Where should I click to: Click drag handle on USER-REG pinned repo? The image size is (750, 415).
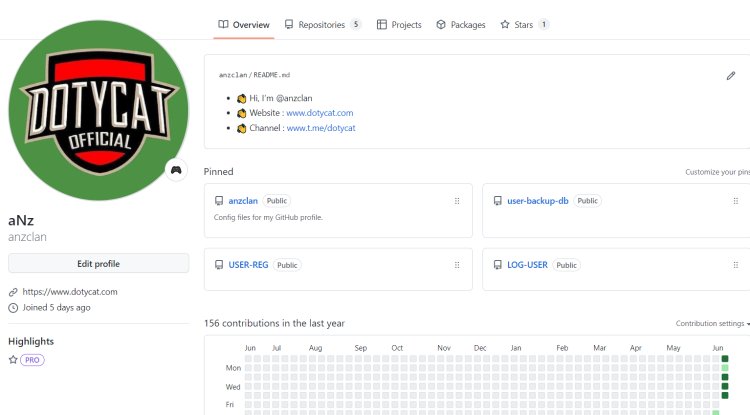point(457,265)
